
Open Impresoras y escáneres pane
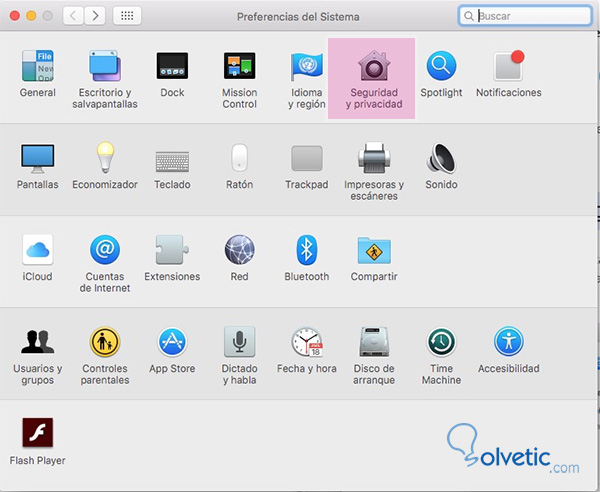point(374,157)
